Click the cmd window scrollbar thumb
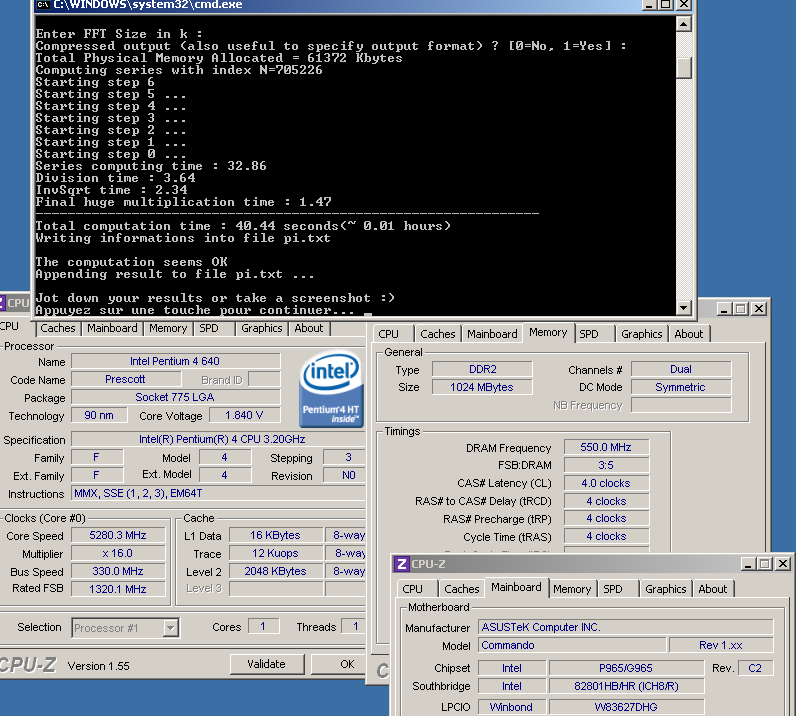The image size is (796, 716). [x=684, y=68]
